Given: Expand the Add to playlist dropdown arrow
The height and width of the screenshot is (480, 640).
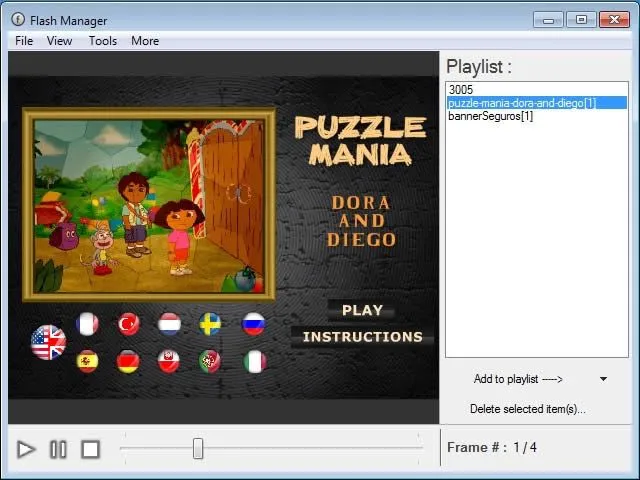Looking at the screenshot, I should click(603, 379).
